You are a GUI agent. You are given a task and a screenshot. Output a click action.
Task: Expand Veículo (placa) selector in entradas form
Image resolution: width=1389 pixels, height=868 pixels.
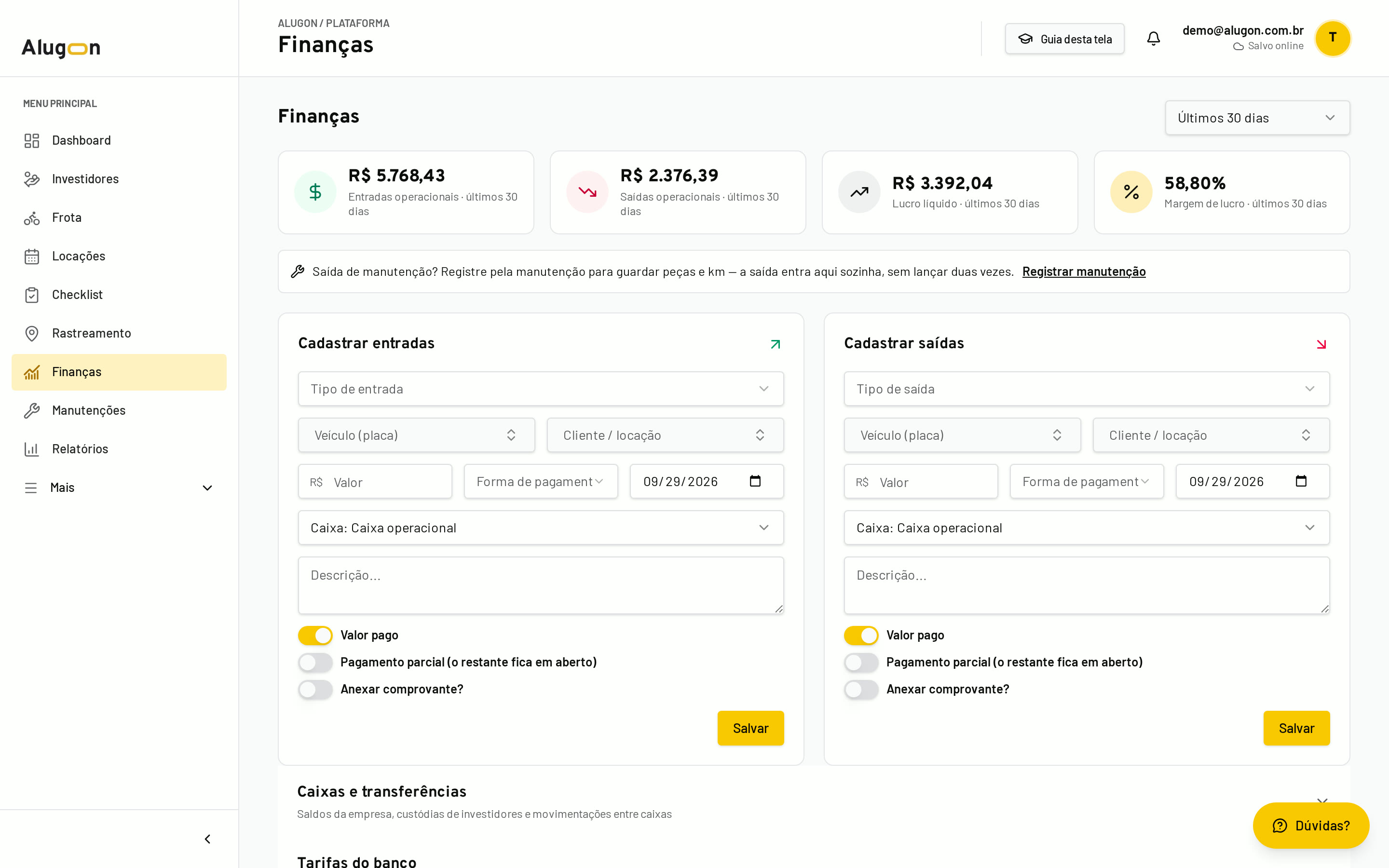pyautogui.click(x=416, y=435)
